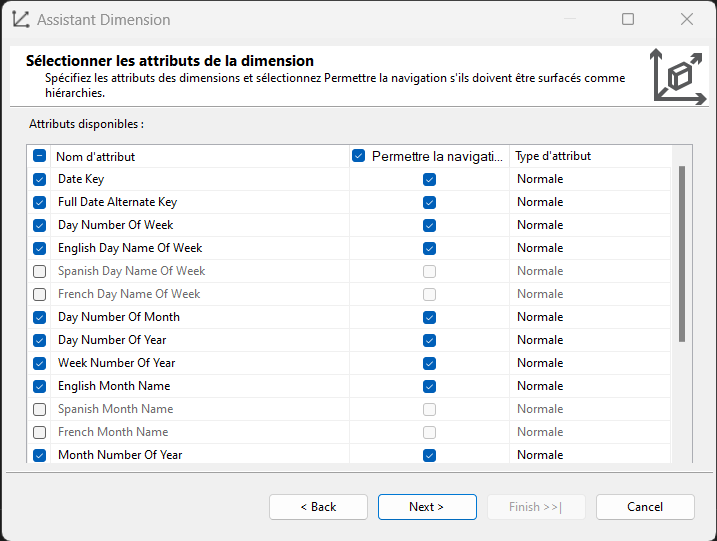Return to previous step with Back
Screen dimensions: 717x541
pyautogui.click(x=318, y=507)
